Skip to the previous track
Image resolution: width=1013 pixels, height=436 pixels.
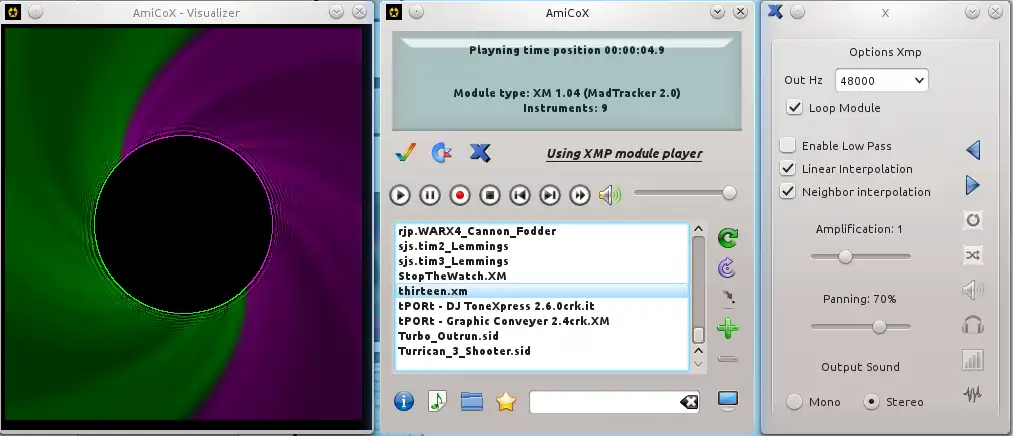pyautogui.click(x=520, y=195)
